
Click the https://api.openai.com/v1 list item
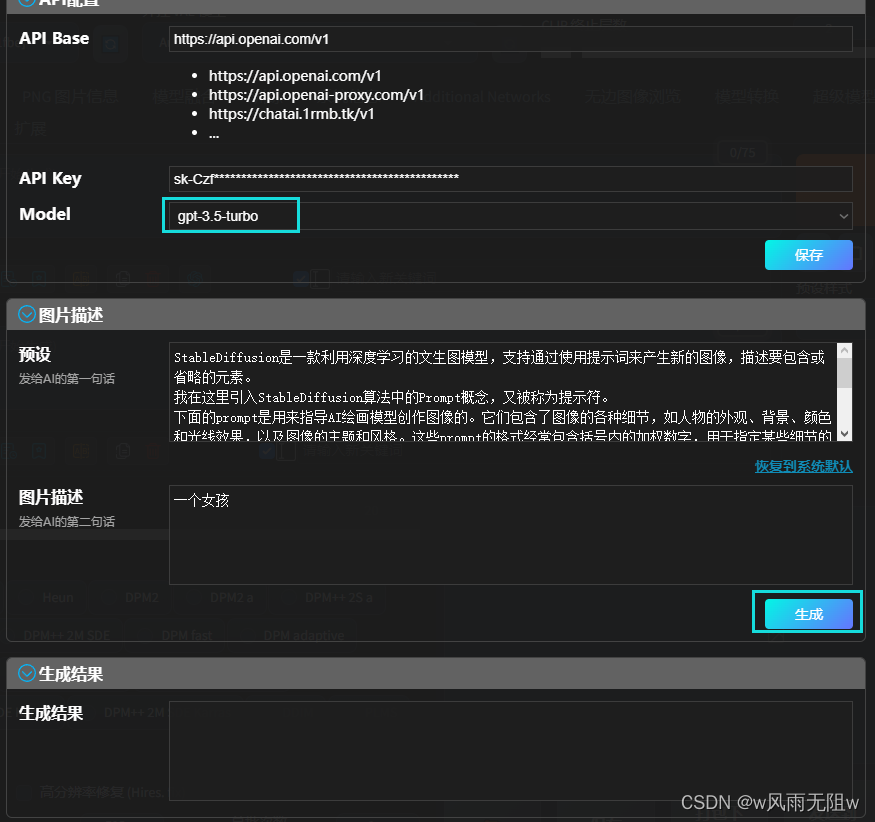click(x=295, y=76)
